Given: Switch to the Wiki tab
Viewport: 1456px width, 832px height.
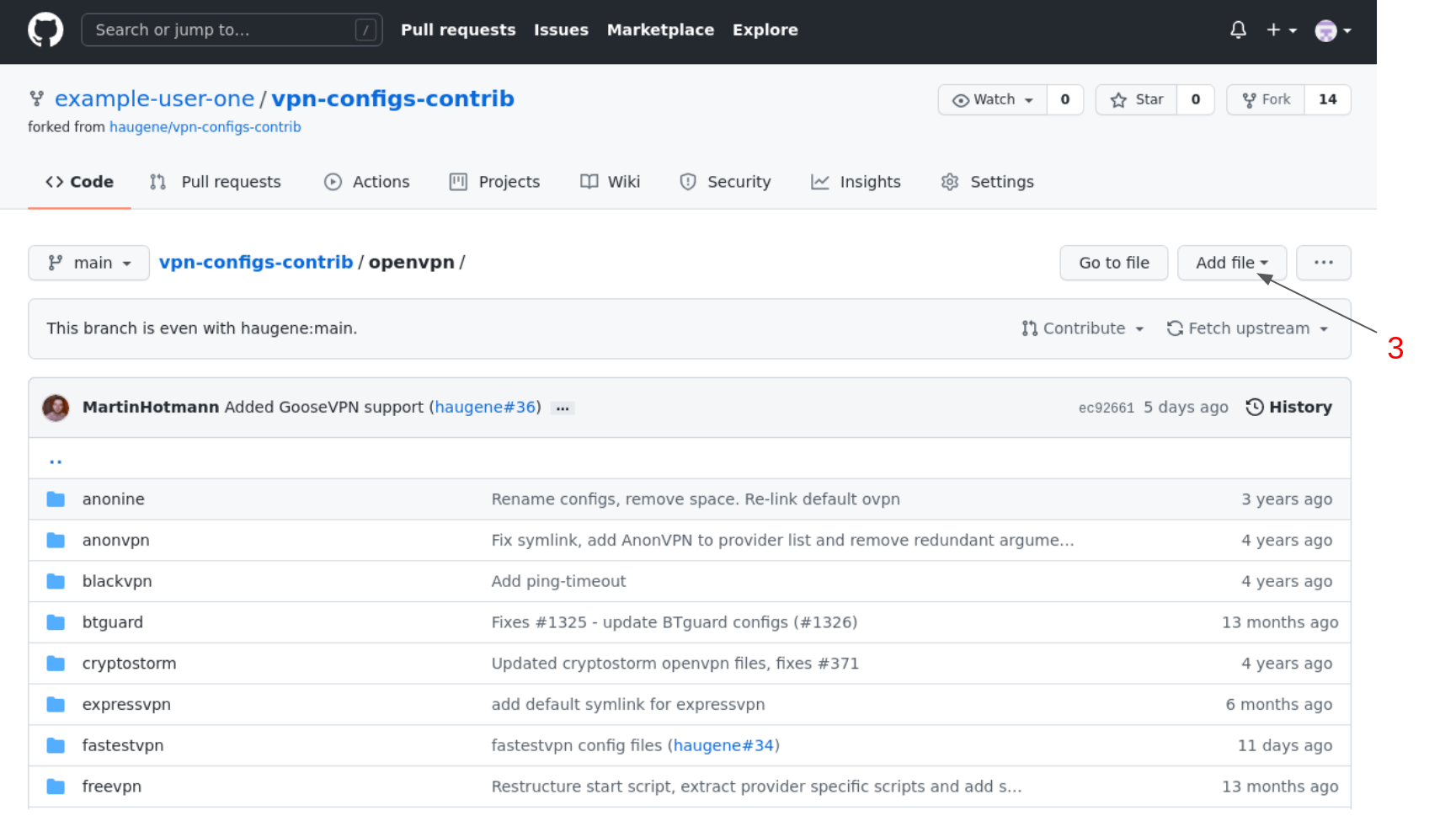Looking at the screenshot, I should pos(611,182).
